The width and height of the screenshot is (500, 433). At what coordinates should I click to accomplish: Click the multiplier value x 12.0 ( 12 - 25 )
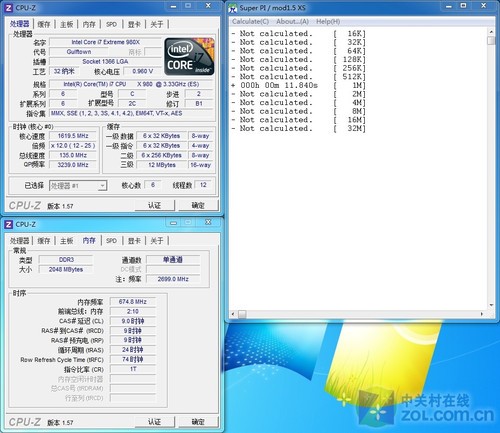pyautogui.click(x=73, y=146)
